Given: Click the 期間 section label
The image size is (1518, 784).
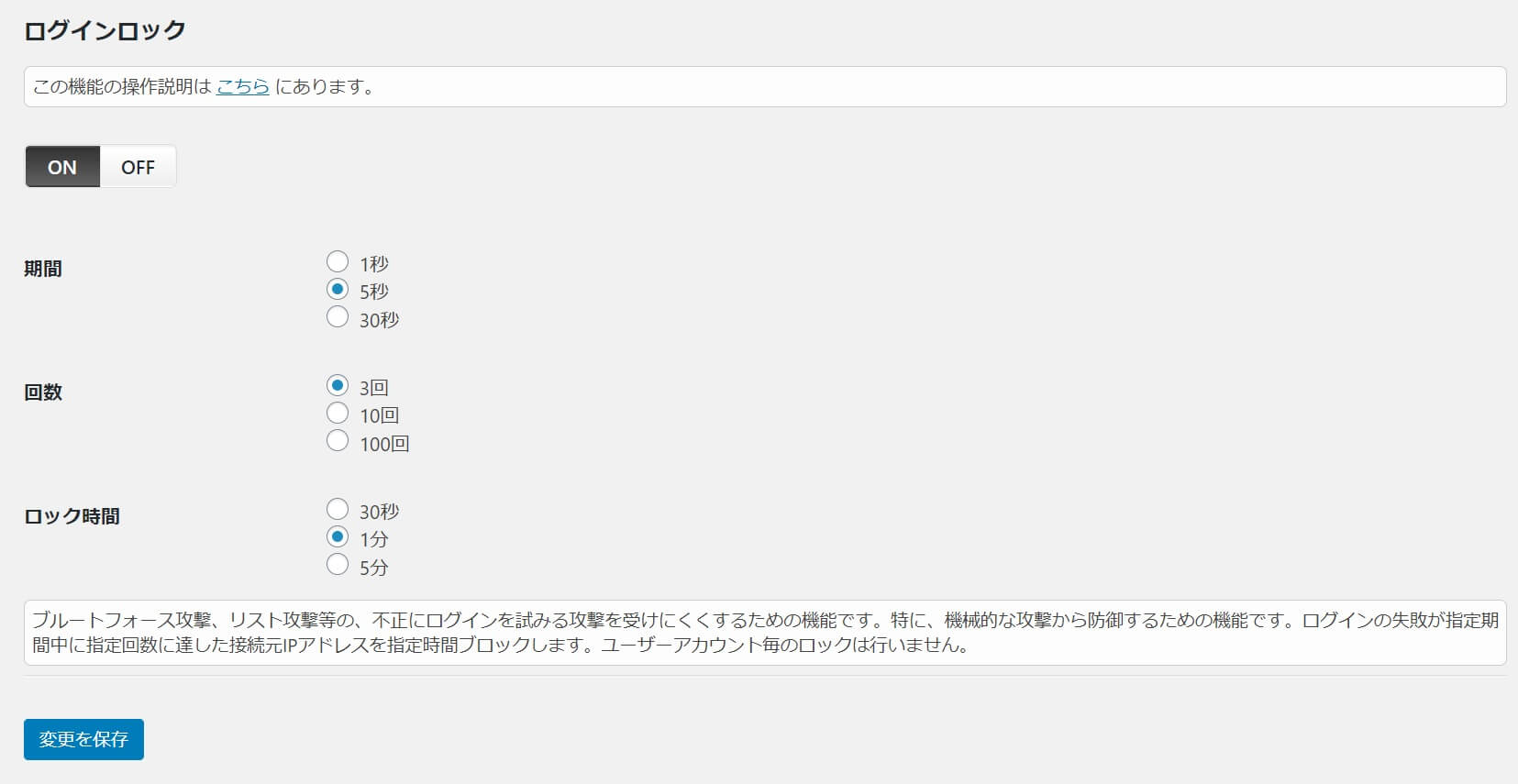Looking at the screenshot, I should tap(43, 269).
